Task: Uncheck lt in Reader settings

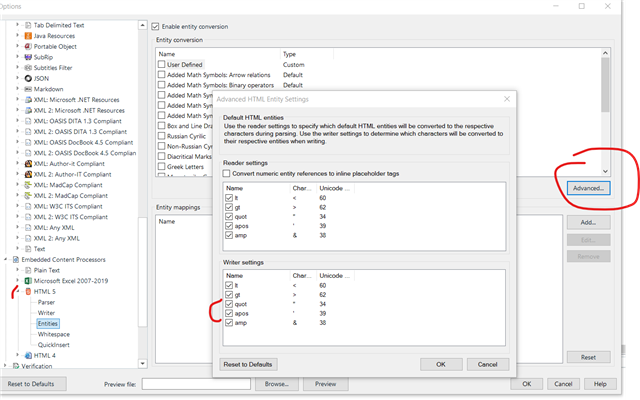Action: click(x=229, y=198)
